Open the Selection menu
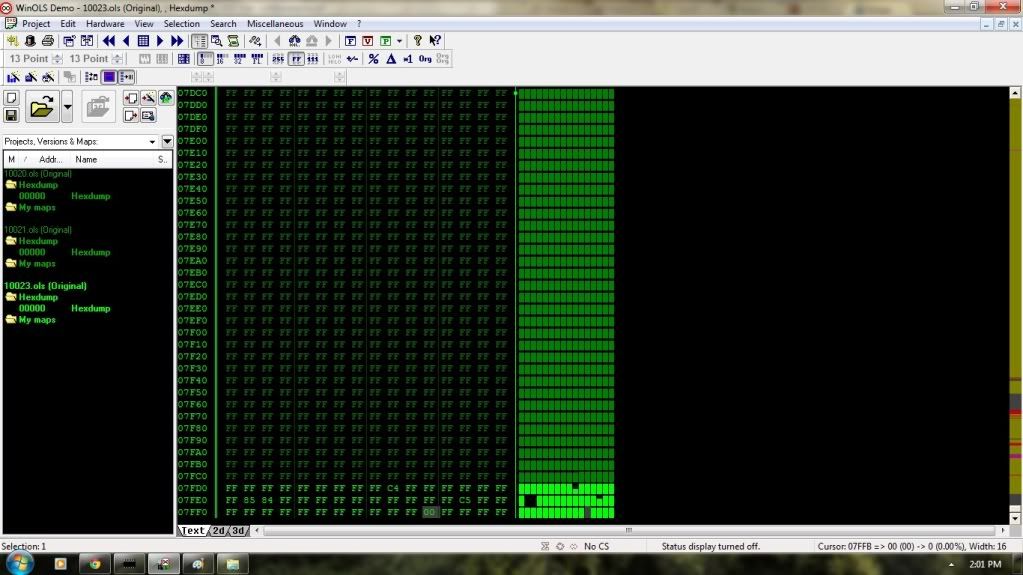 tap(181, 23)
